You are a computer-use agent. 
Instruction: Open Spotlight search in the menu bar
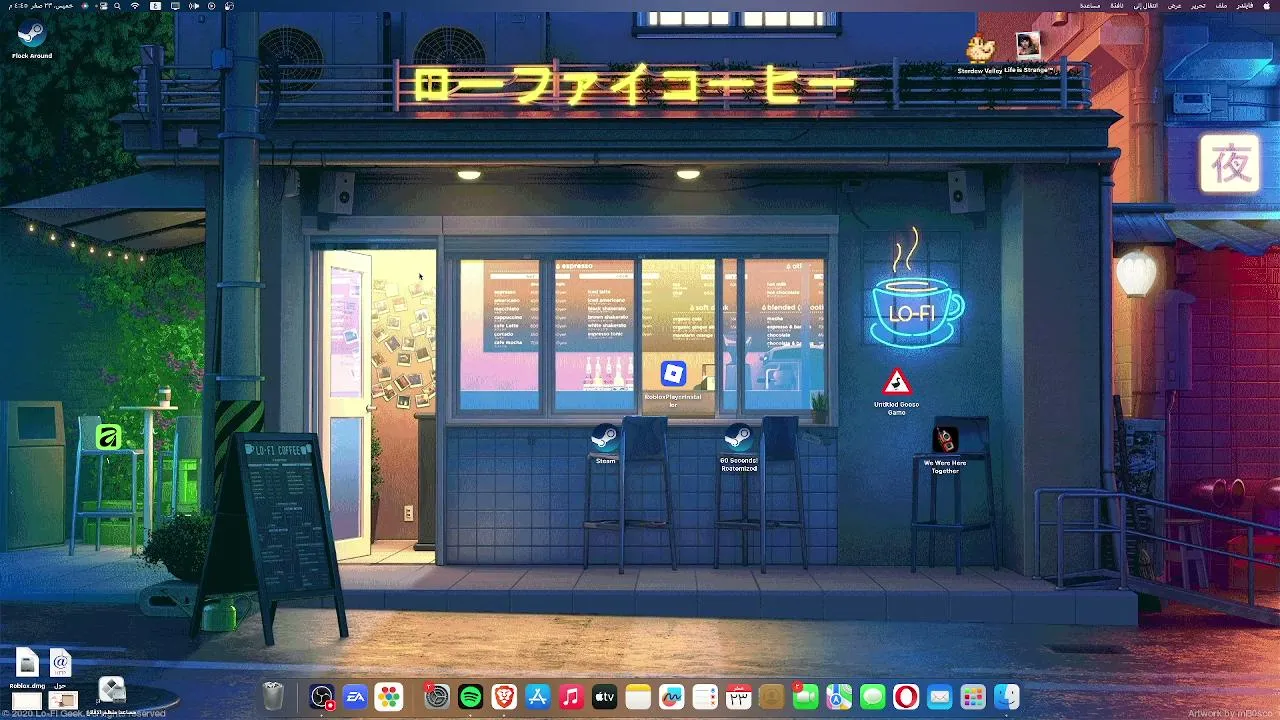[117, 6]
